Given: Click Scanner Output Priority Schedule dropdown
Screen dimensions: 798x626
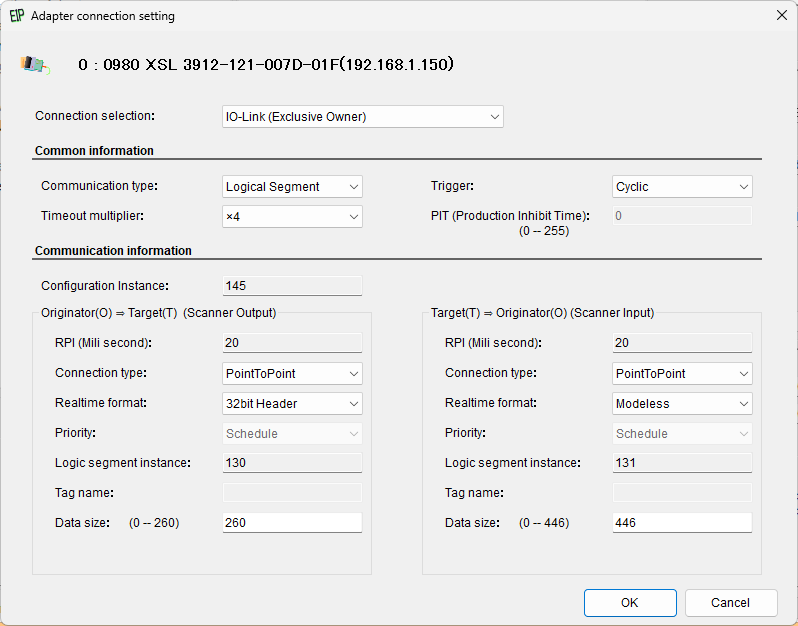Looking at the screenshot, I should pyautogui.click(x=292, y=434).
